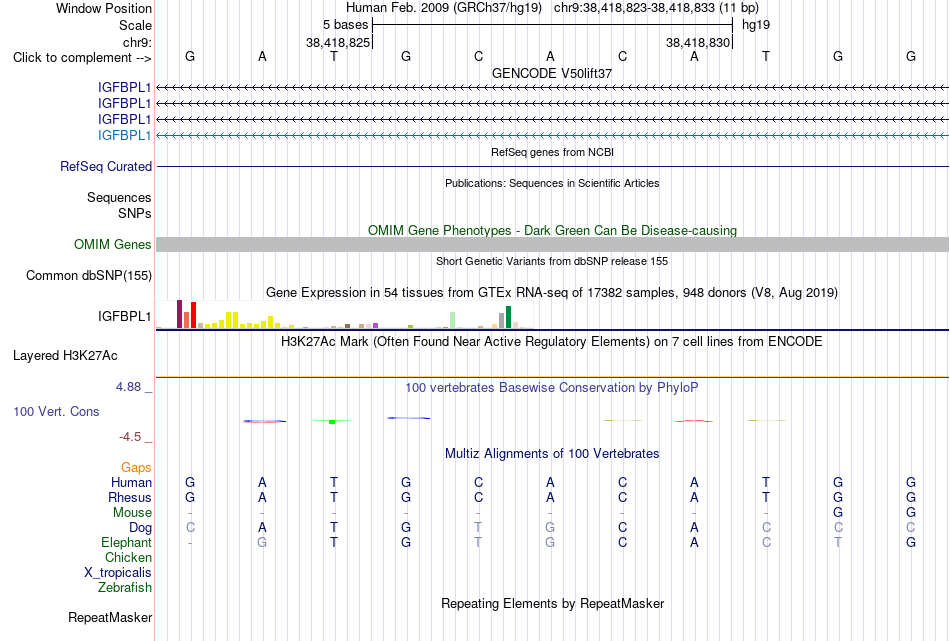The image size is (950, 641).
Task: Click the OMIM Gene Phenotypes green title
Action: [x=552, y=230]
